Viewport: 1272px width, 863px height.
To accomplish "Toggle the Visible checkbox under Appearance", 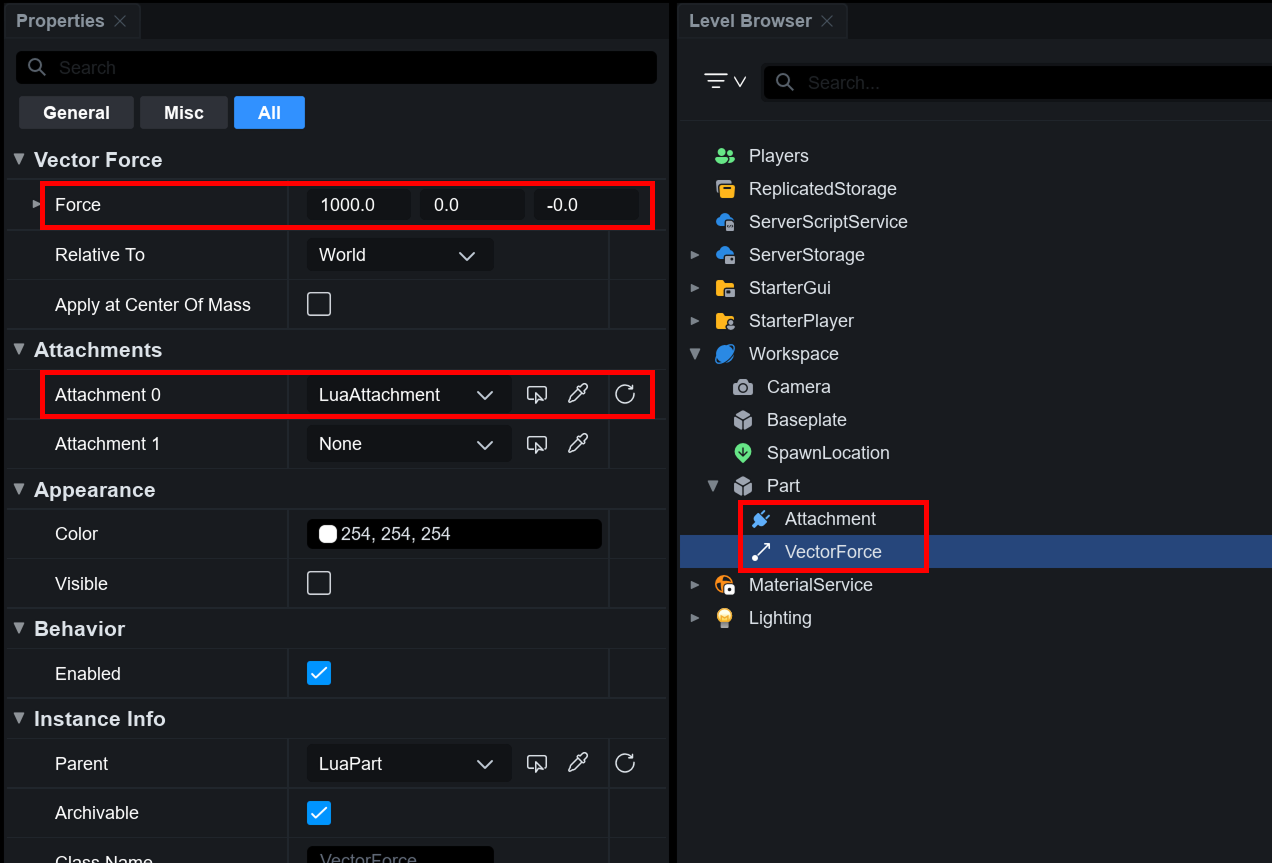I will point(319,583).
